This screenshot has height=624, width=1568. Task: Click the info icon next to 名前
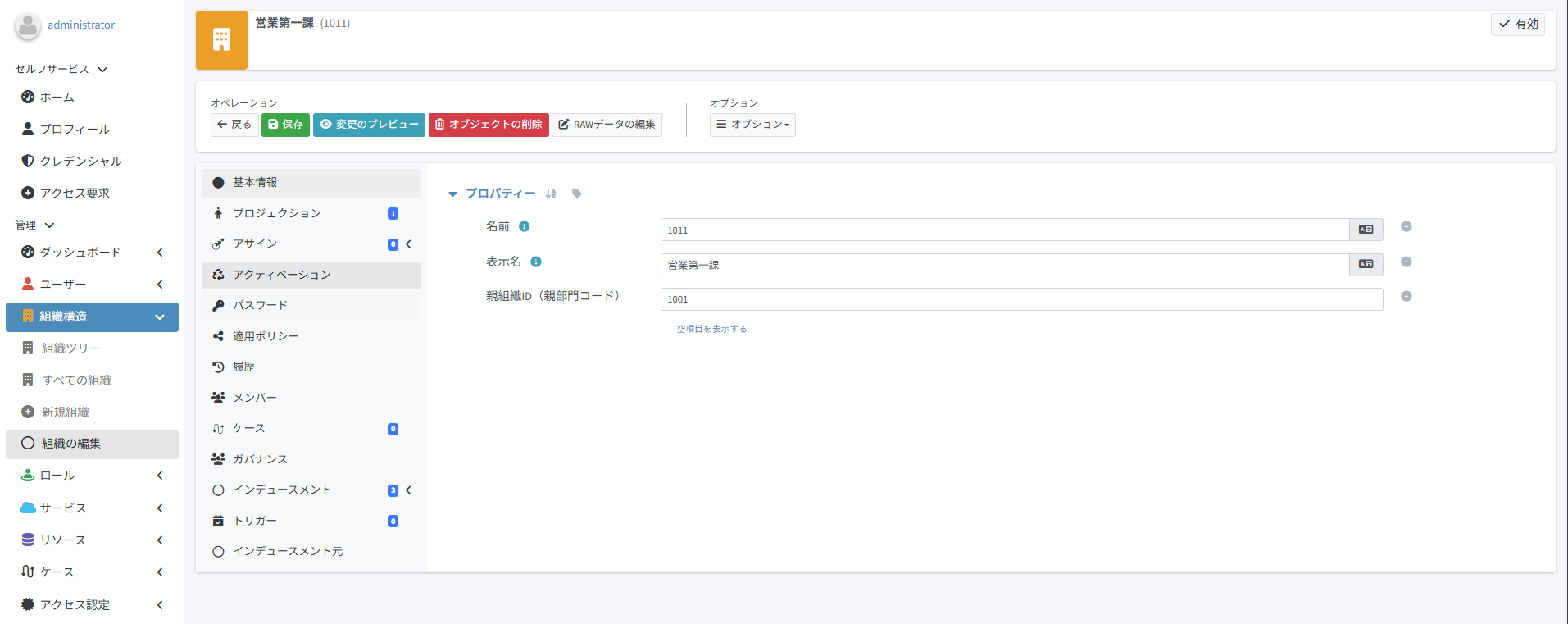(x=525, y=227)
